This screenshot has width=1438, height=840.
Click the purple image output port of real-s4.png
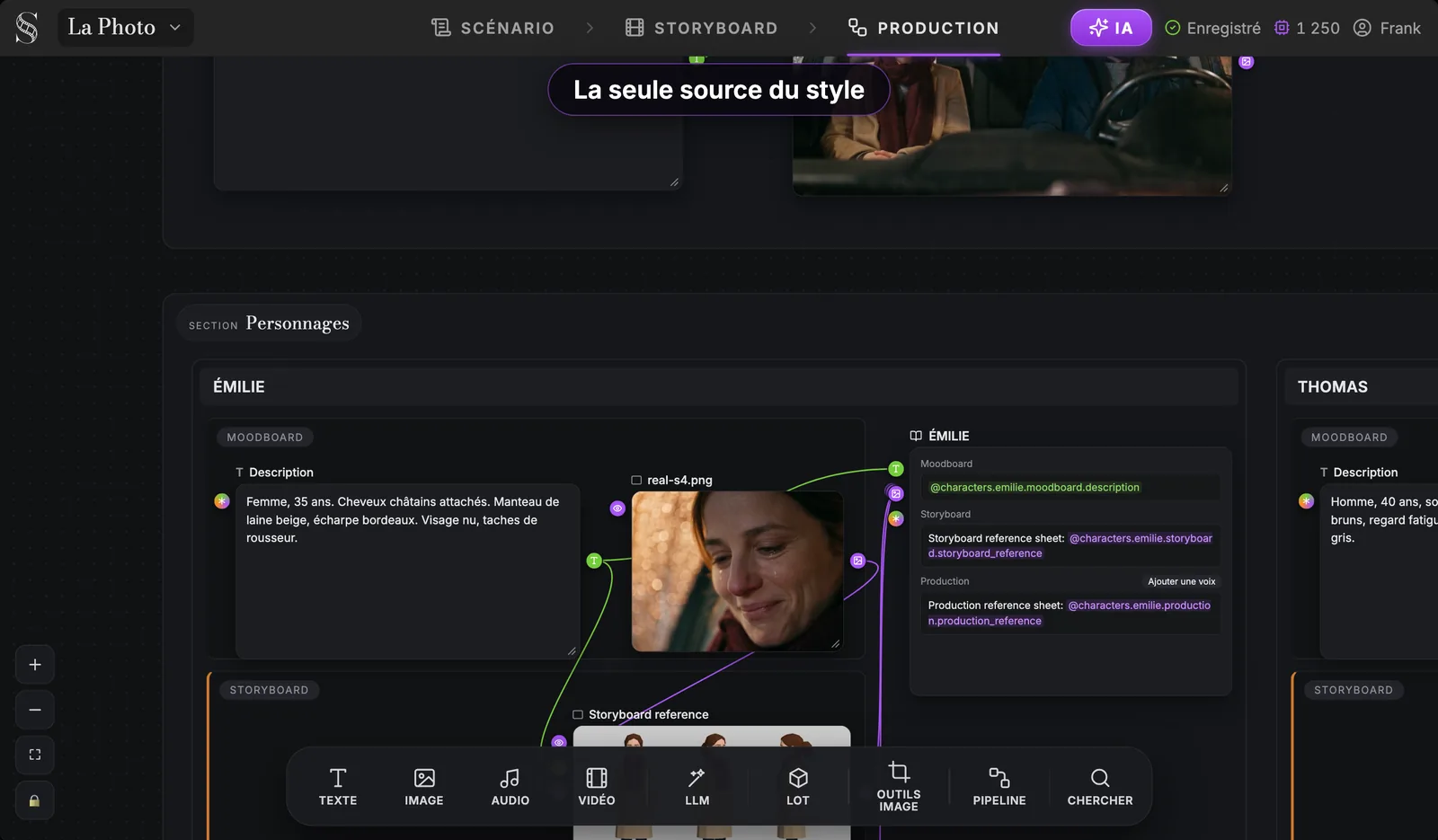(858, 561)
